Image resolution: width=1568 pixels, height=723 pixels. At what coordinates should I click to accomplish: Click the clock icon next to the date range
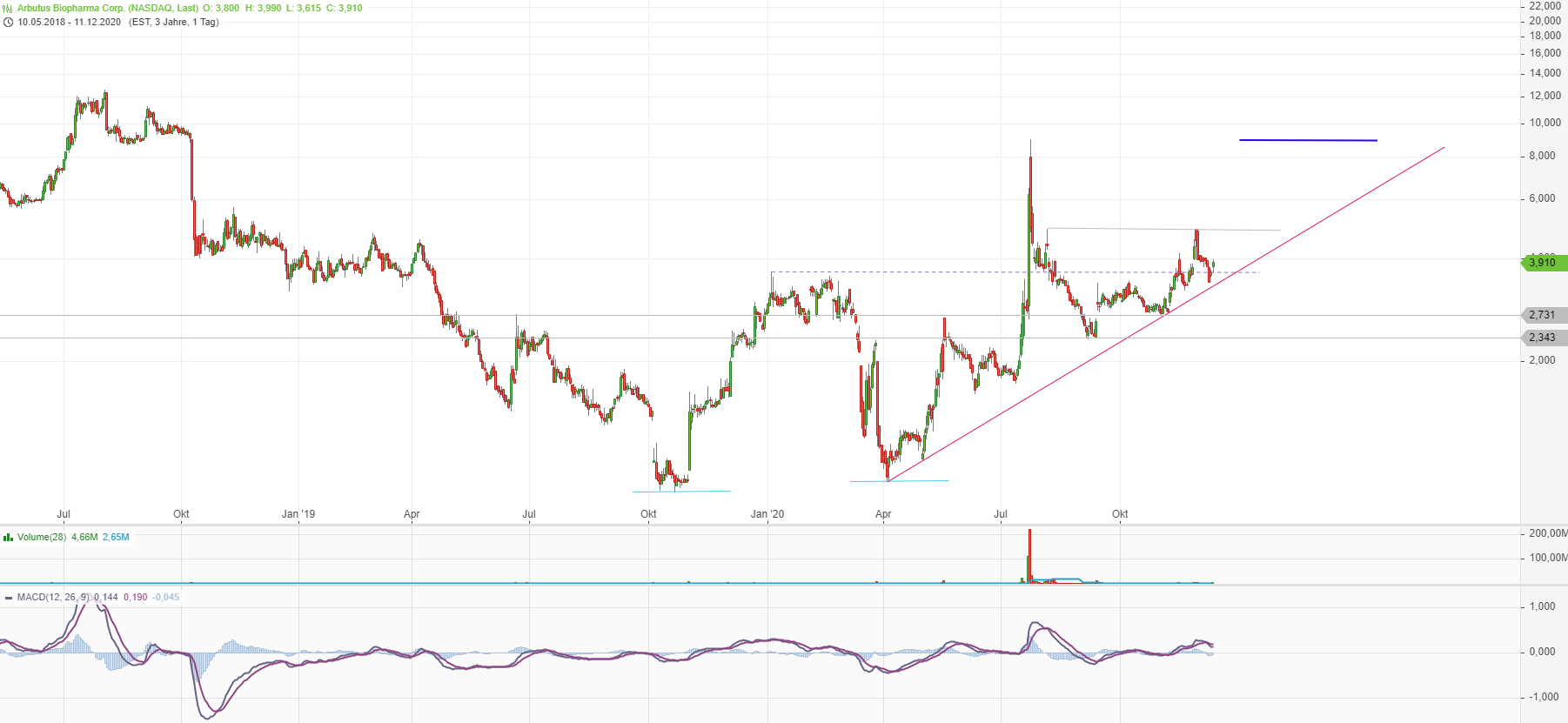(x=8, y=23)
